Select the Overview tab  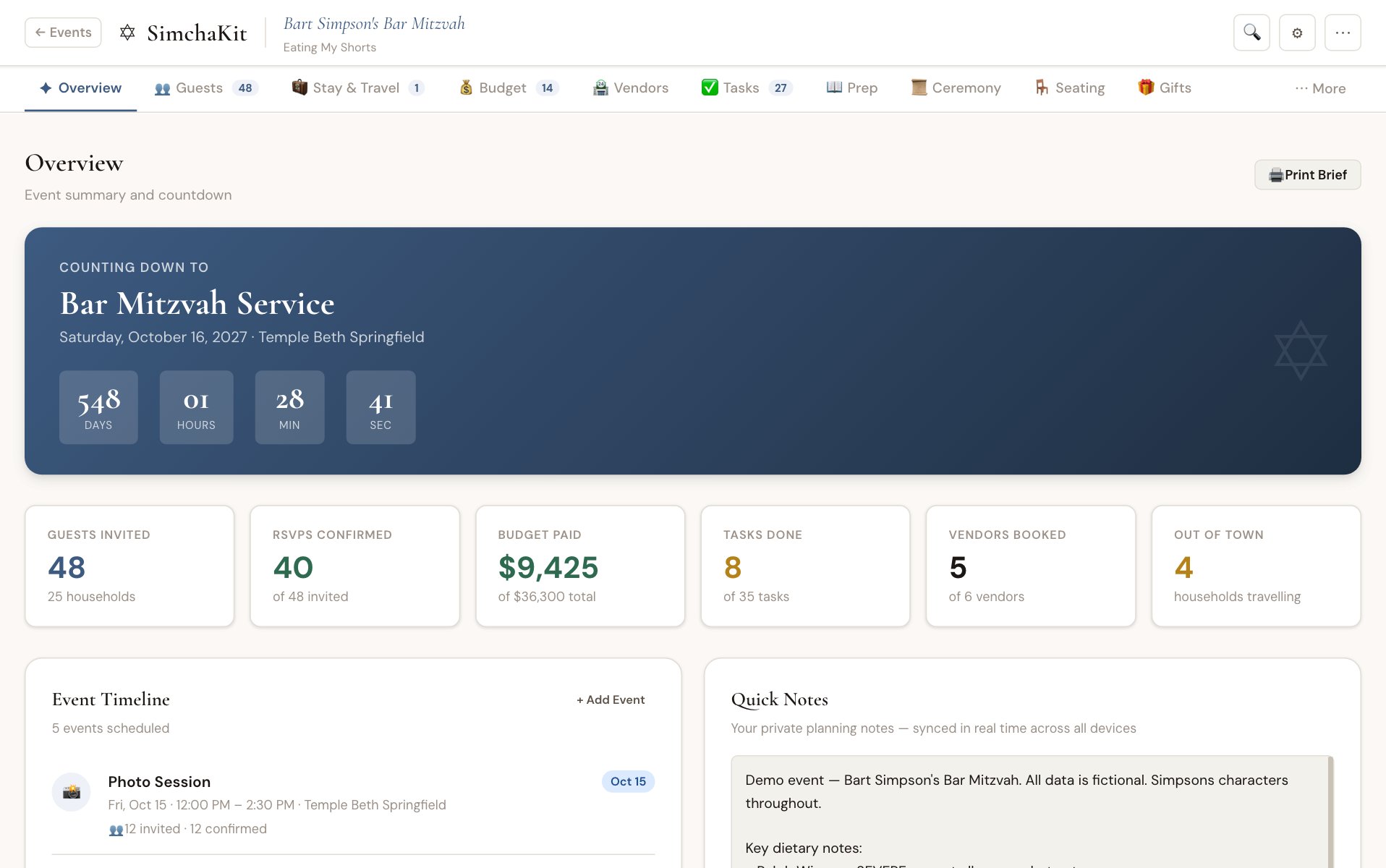click(80, 88)
